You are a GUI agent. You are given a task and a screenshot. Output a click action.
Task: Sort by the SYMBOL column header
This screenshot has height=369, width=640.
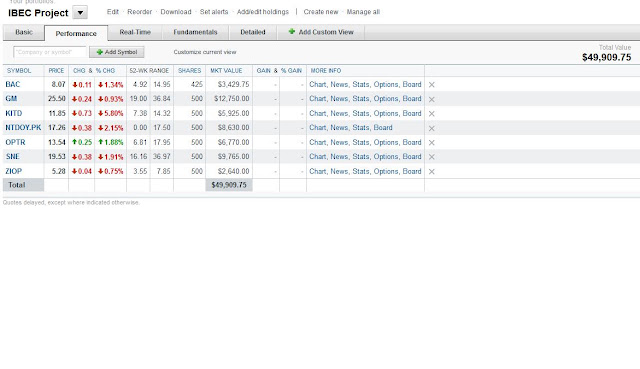pyautogui.click(x=19, y=71)
